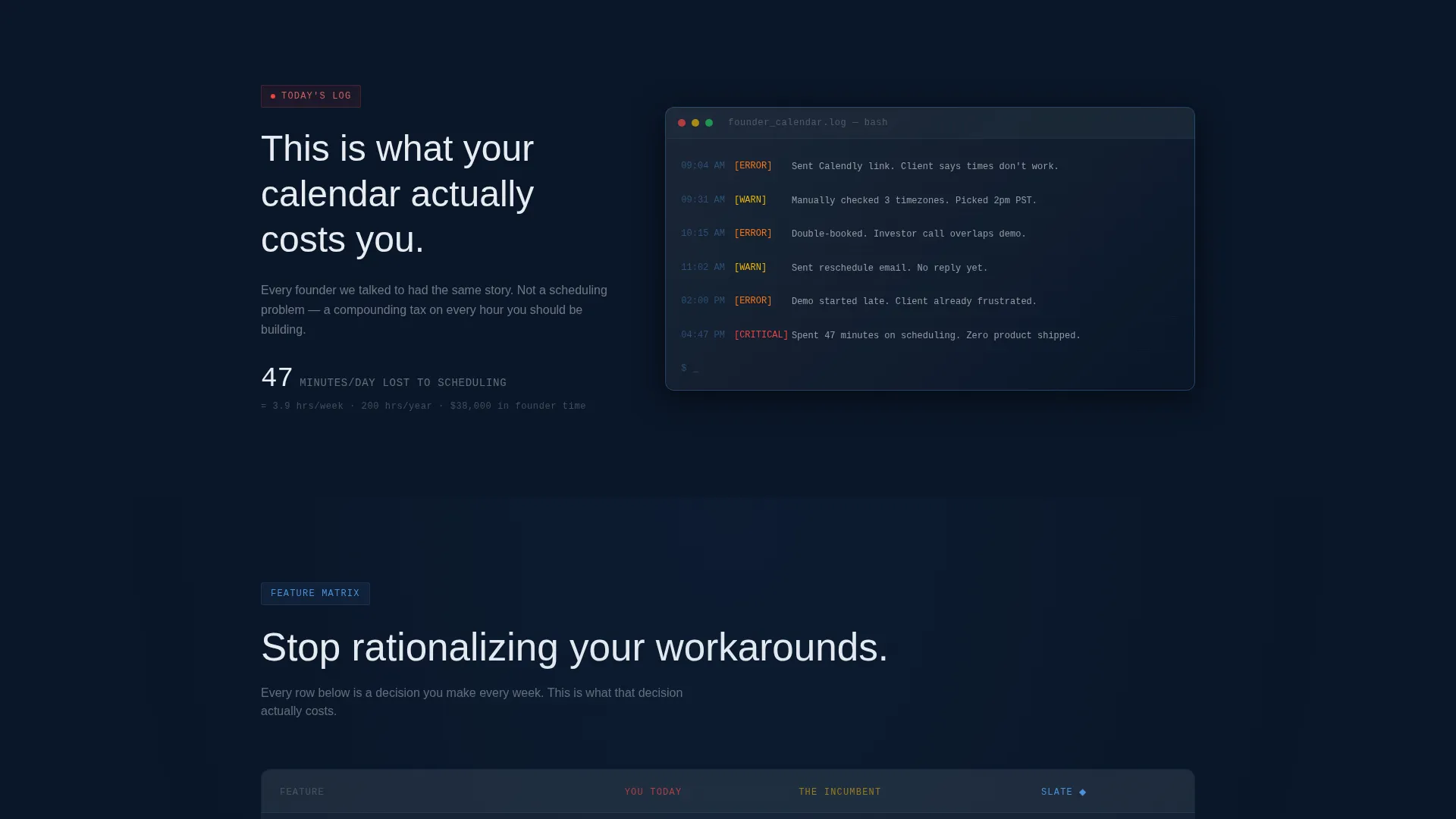Screen dimensions: 1456x819
Task: Click 'Manually checked 3 timezones' log message
Action: [914, 201]
